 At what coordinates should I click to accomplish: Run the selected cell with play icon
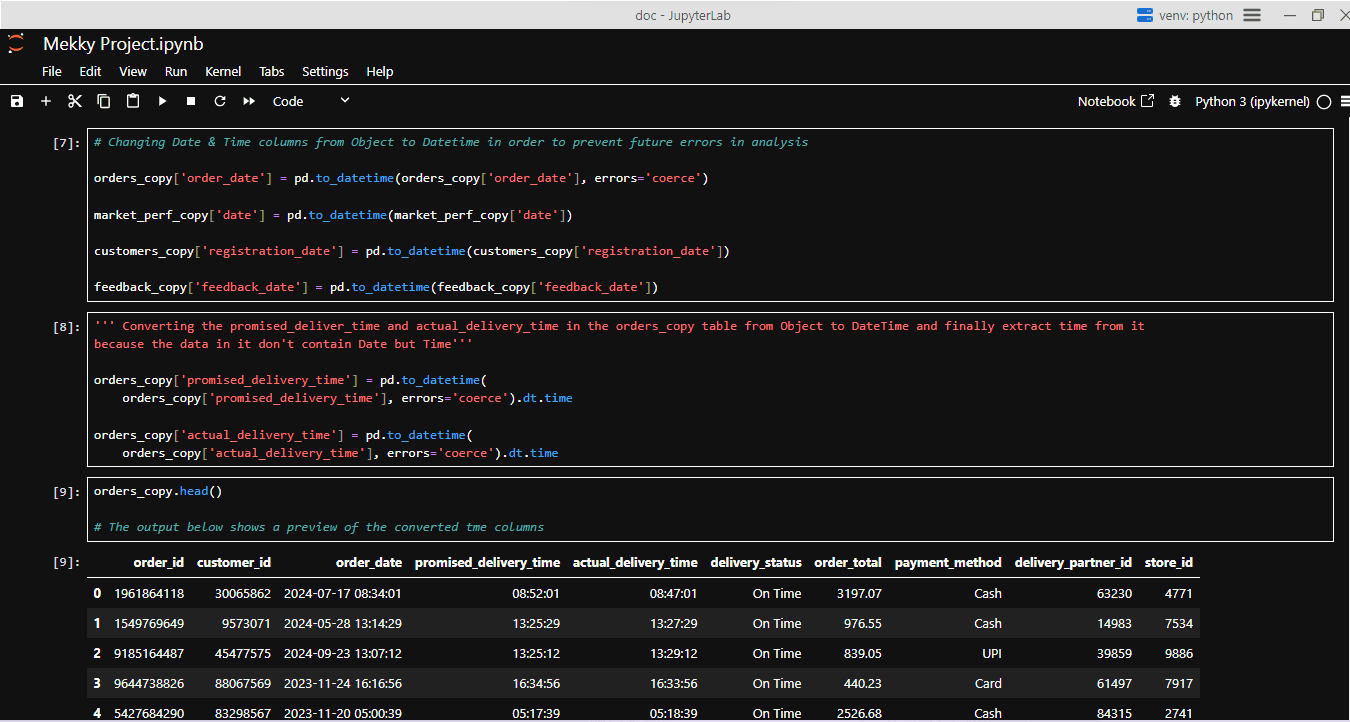pos(162,101)
